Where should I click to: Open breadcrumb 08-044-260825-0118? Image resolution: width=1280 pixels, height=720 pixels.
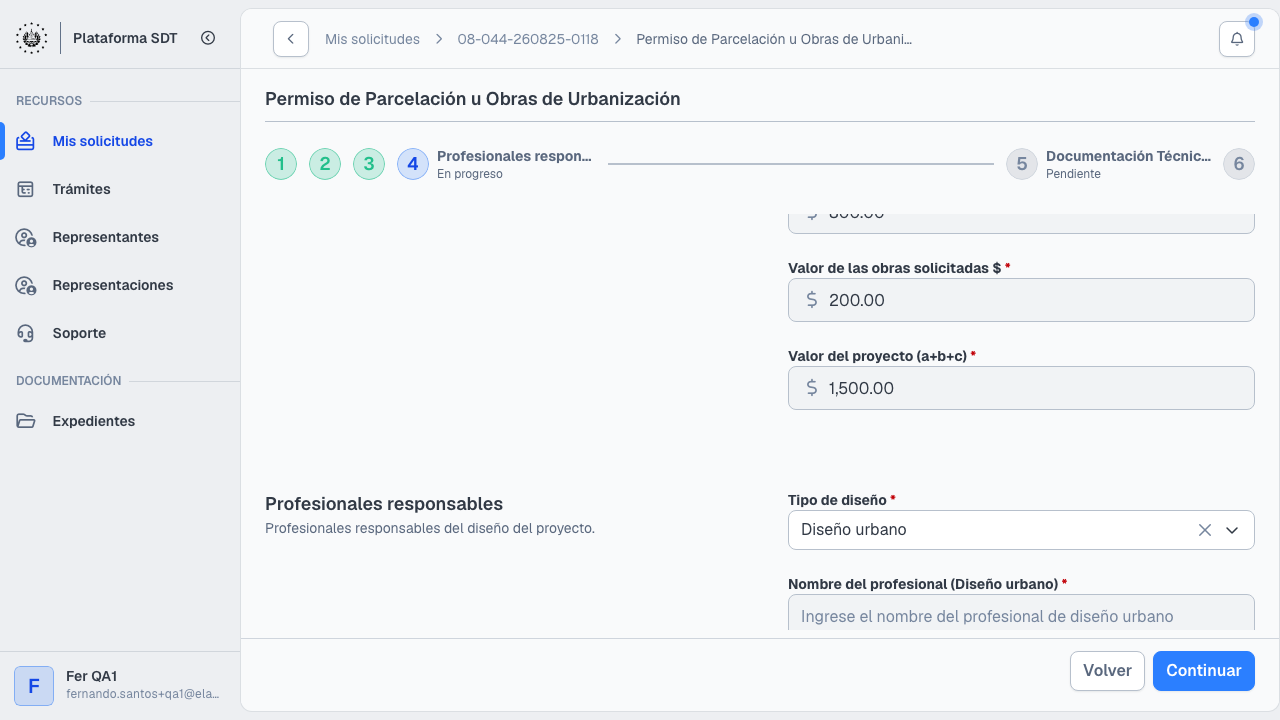point(528,39)
